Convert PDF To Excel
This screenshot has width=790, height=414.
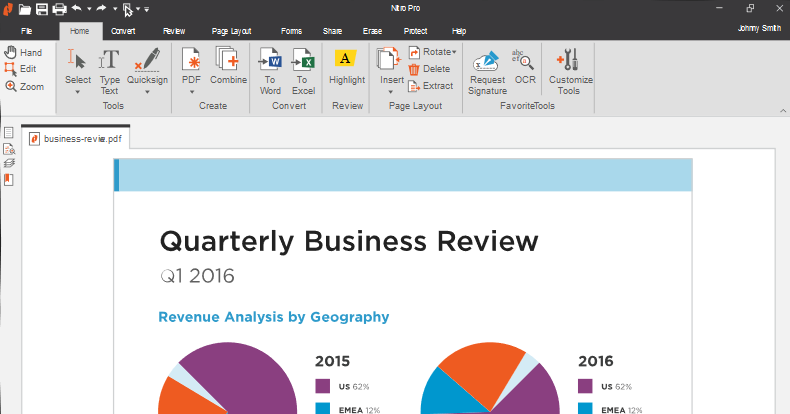(x=303, y=72)
